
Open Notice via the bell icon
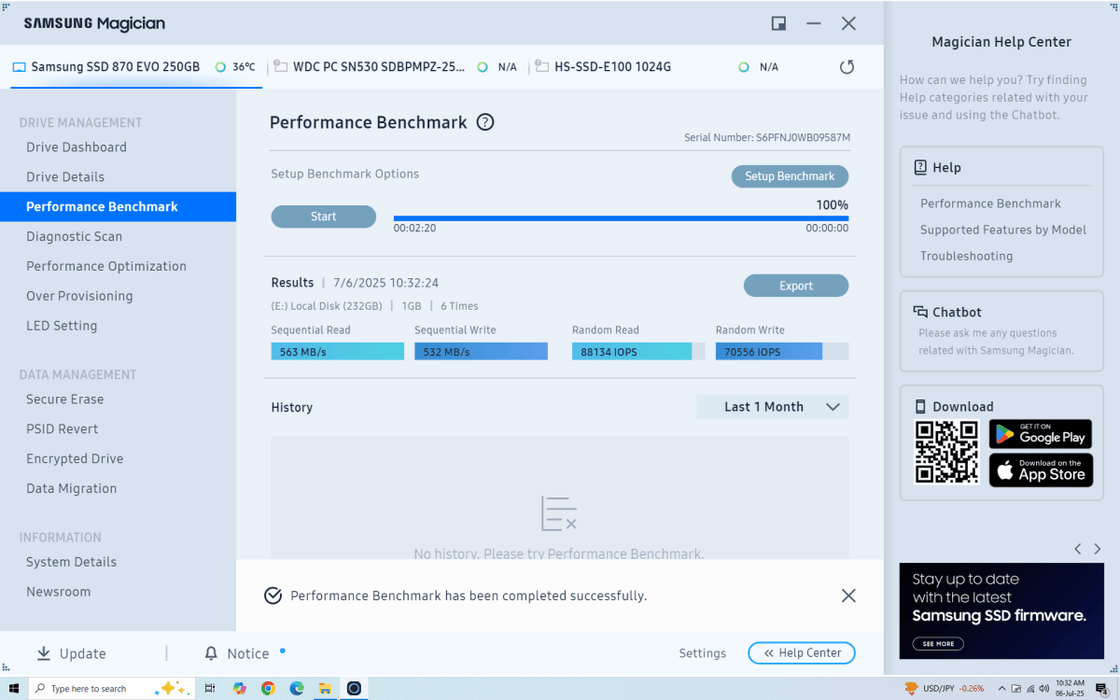211,653
